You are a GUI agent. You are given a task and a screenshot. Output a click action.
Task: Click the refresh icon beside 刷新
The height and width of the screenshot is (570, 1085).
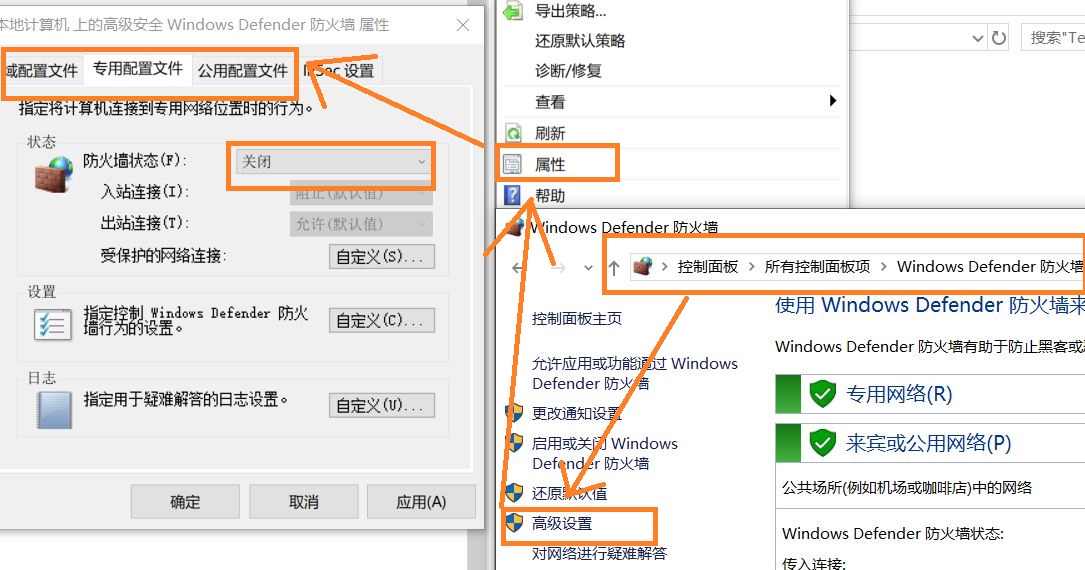[513, 133]
